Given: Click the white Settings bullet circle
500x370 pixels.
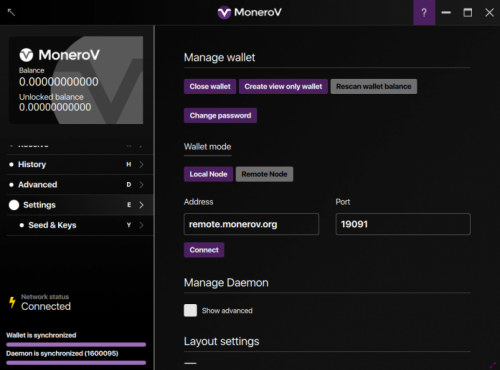Looking at the screenshot, I should (14, 205).
